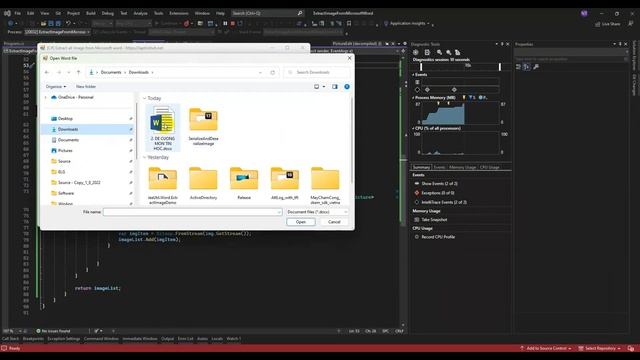Click New folder in file dialog
640x360 pixels.
pos(86,87)
